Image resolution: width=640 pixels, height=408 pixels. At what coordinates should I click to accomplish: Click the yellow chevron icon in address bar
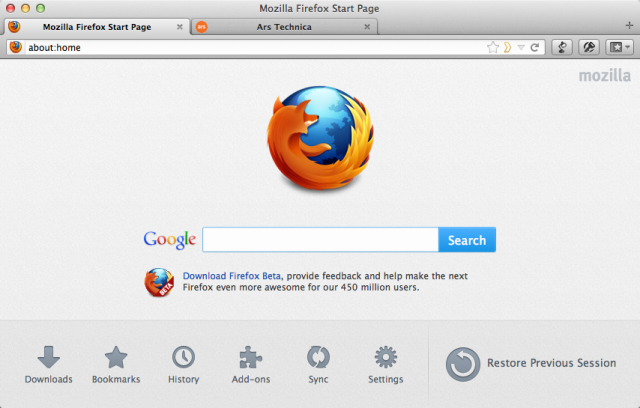coord(507,48)
